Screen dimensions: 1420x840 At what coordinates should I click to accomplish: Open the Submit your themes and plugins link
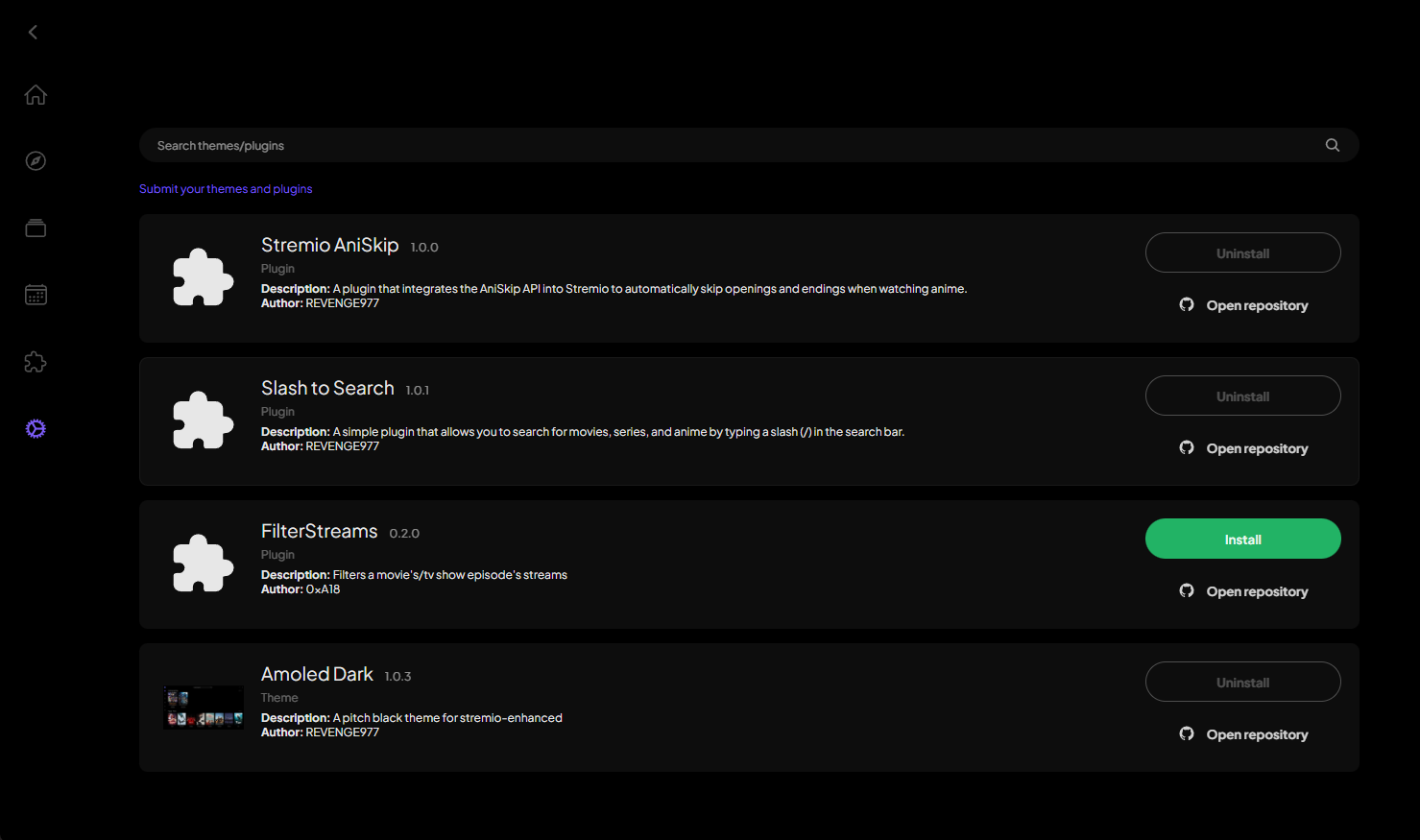click(x=226, y=189)
